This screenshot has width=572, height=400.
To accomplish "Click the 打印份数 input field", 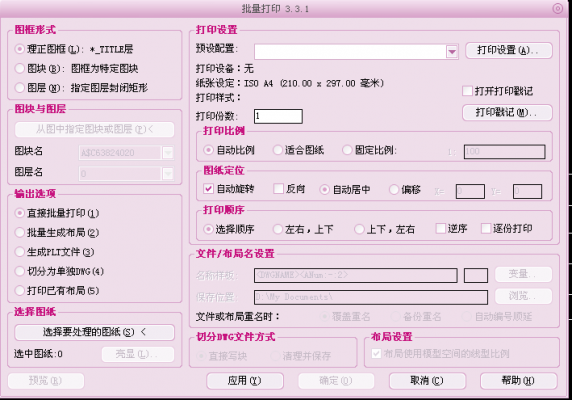I will 278,116.
